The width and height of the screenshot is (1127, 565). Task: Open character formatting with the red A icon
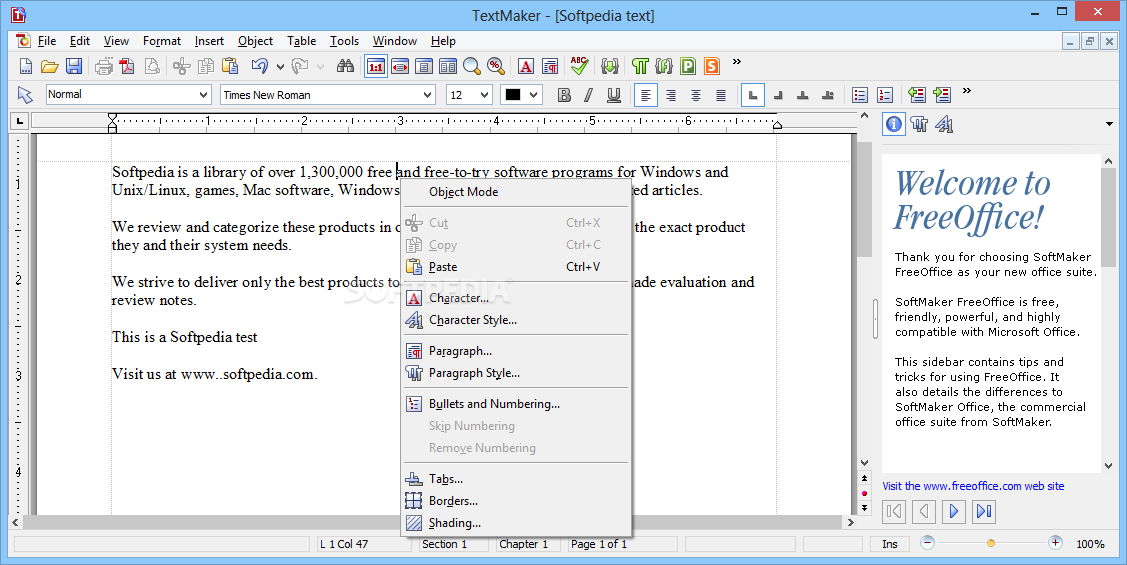(525, 67)
